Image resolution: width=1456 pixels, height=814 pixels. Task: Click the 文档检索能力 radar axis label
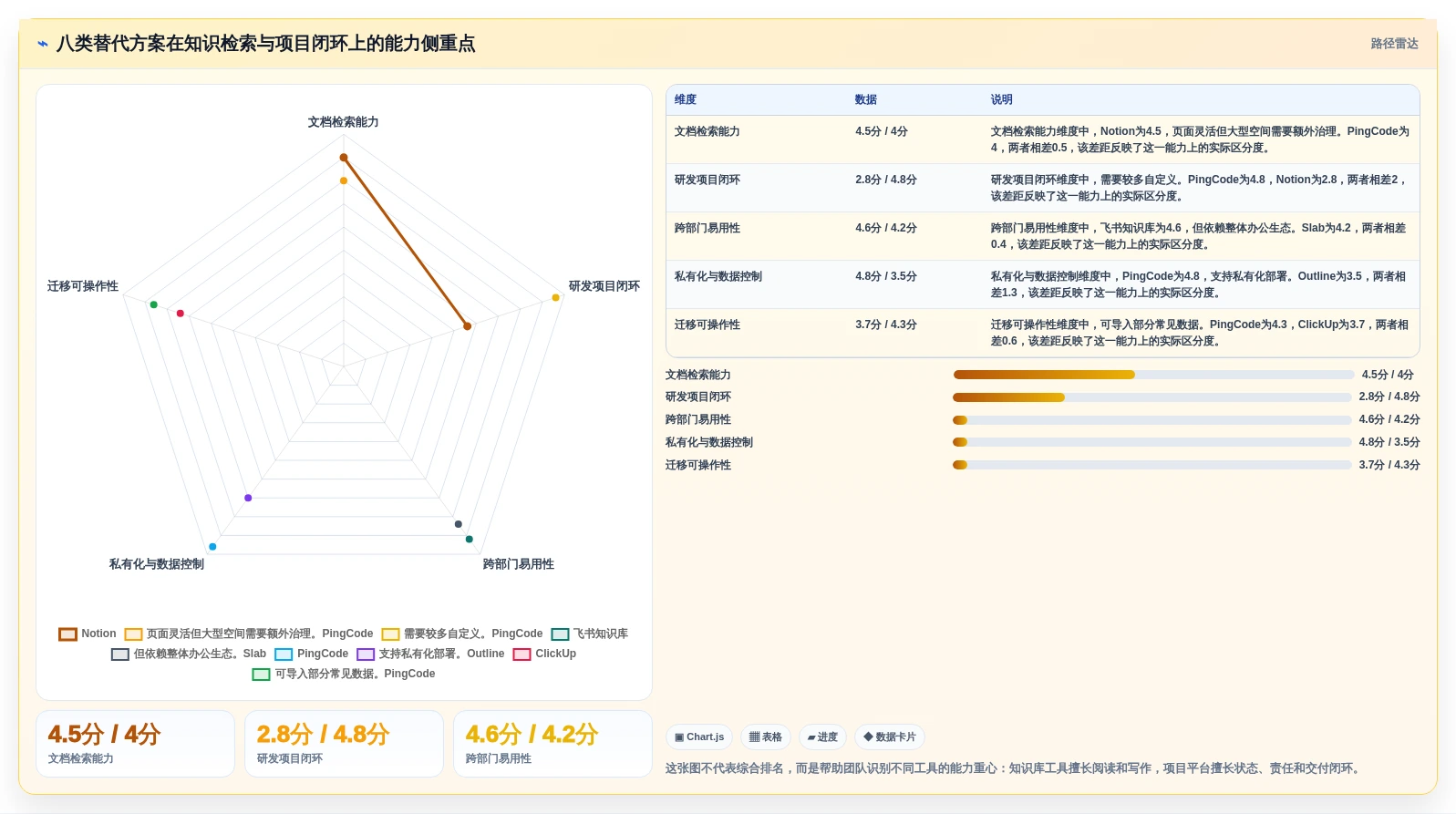344,122
